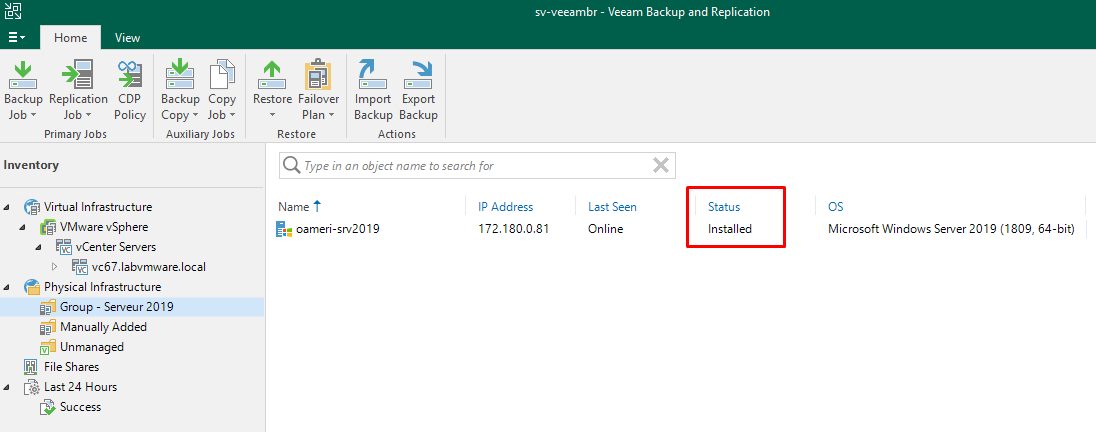Click the Export Backup ribbon button
The height and width of the screenshot is (432, 1096).
419,90
